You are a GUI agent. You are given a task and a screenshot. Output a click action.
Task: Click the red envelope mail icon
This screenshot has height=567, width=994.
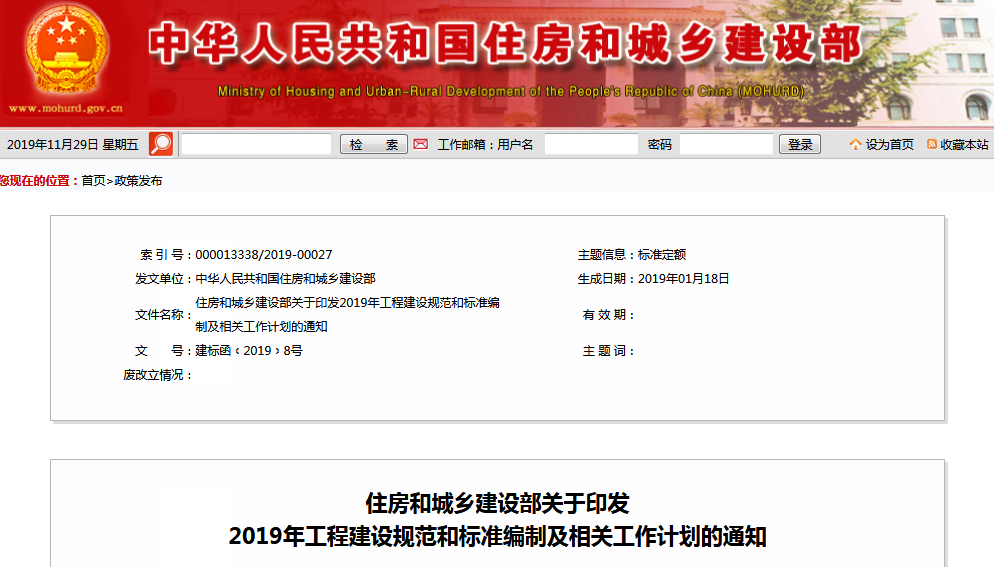(420, 145)
